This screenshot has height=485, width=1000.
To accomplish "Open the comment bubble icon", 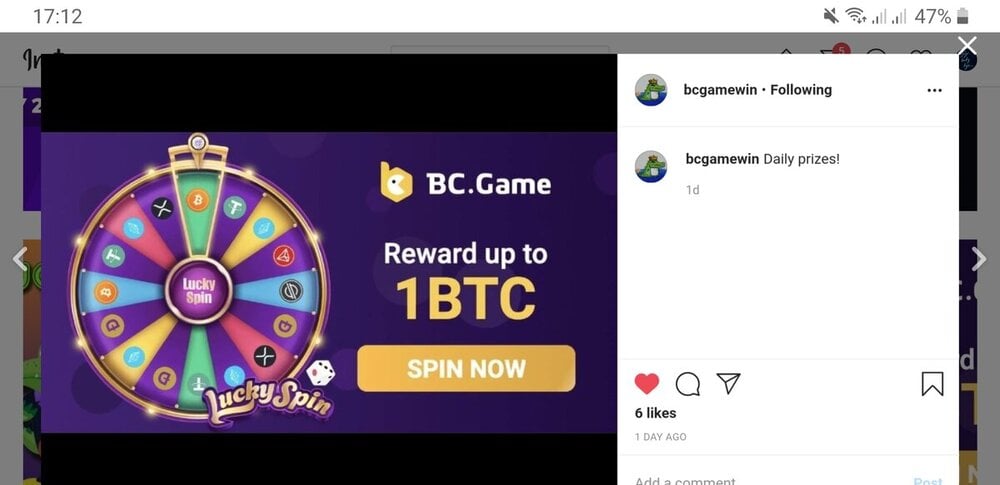I will pos(688,384).
